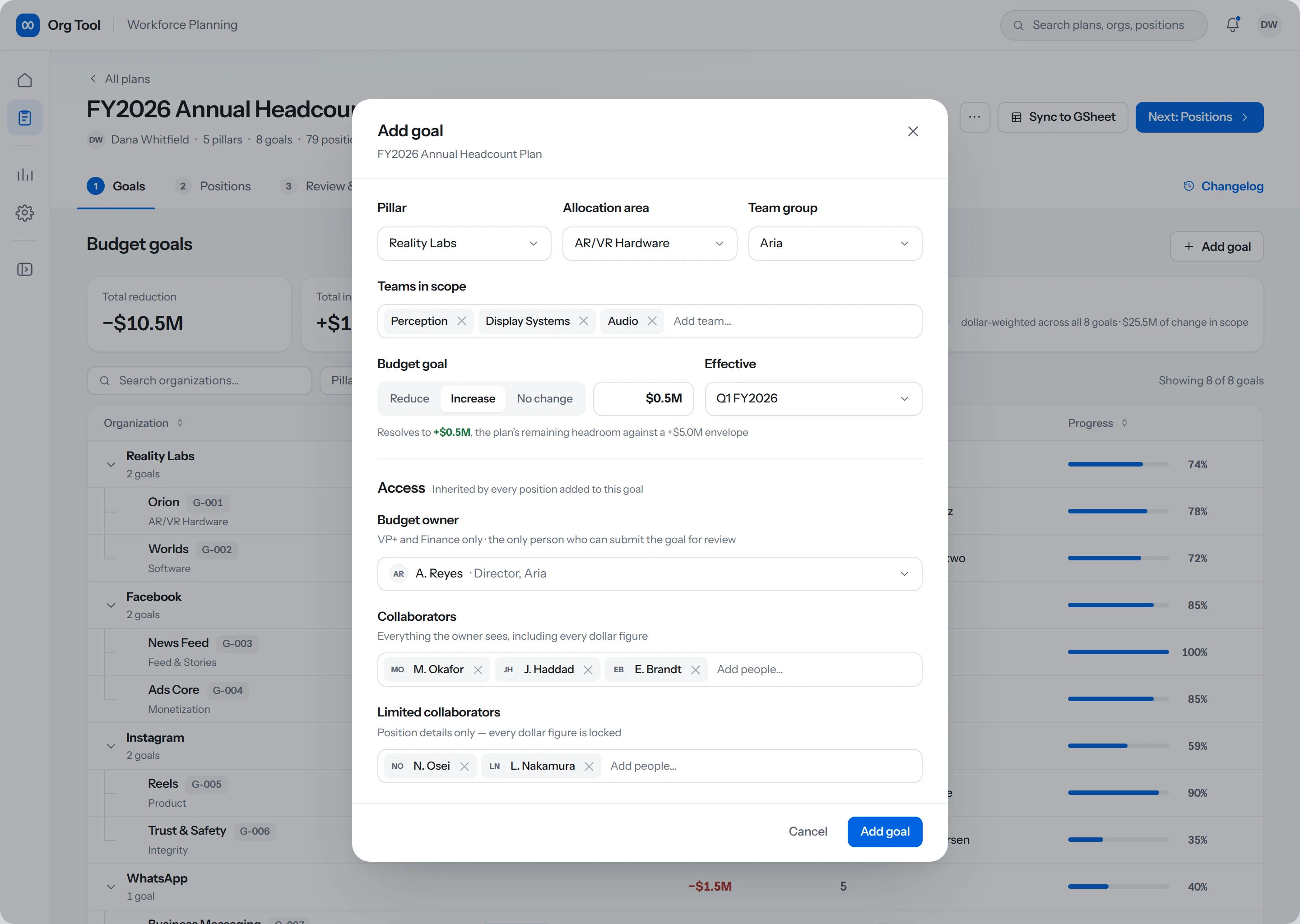This screenshot has width=1300, height=924.
Task: Collapse the Facebook group
Action: point(111,605)
